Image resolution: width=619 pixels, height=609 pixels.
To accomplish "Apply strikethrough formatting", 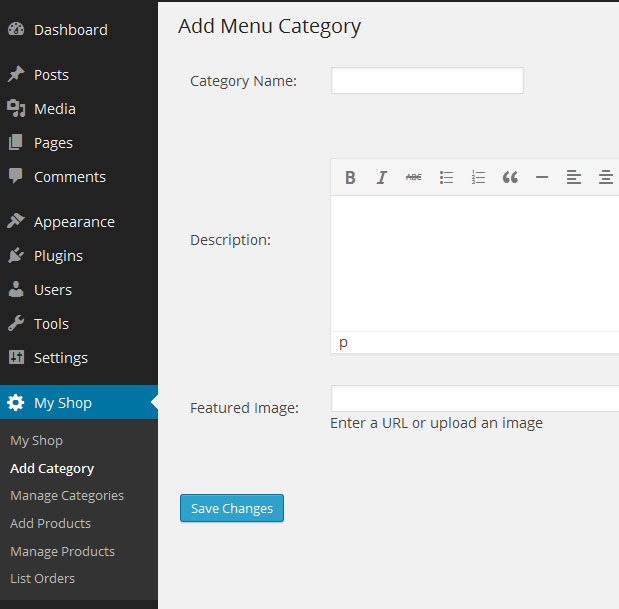I will [x=414, y=177].
